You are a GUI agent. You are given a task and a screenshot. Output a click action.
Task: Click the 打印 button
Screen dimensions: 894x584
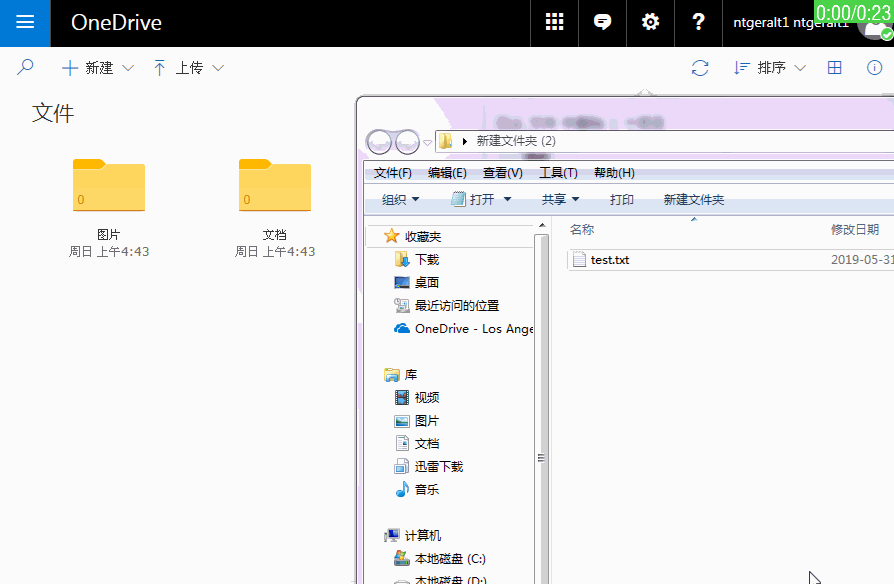click(621, 199)
